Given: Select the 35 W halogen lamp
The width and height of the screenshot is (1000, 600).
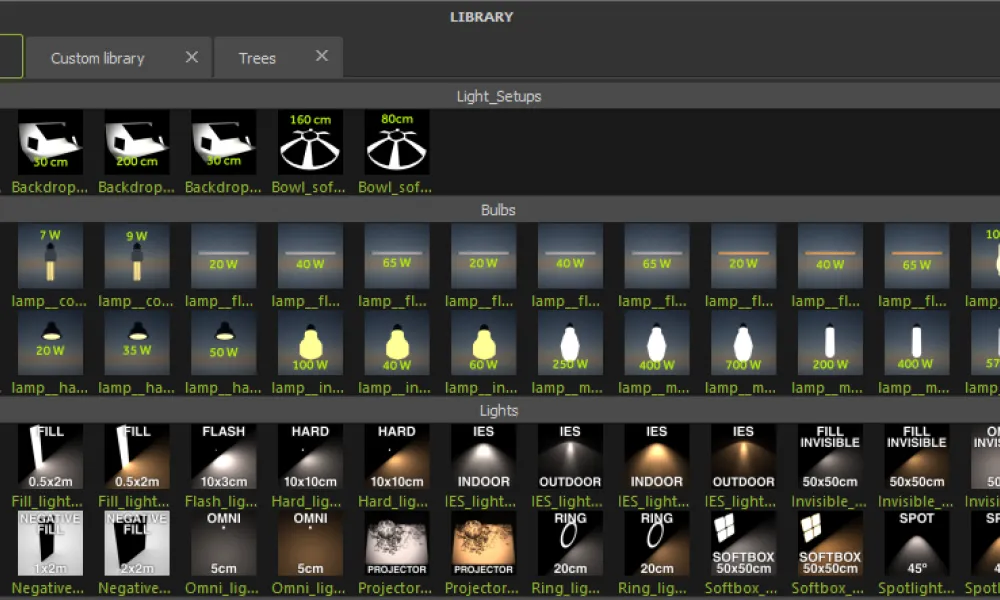Looking at the screenshot, I should coord(137,343).
